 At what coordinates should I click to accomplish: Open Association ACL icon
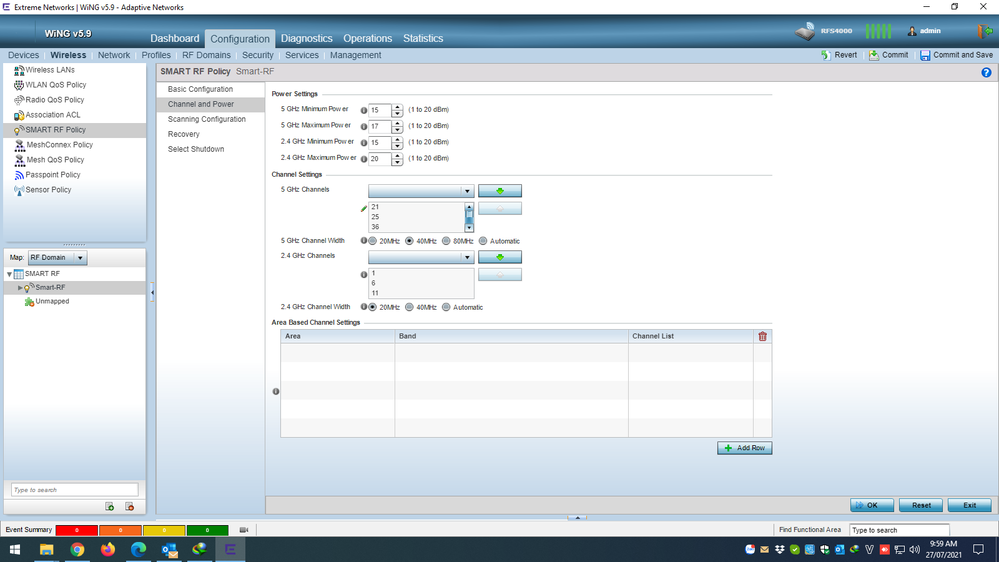pyautogui.click(x=19, y=115)
